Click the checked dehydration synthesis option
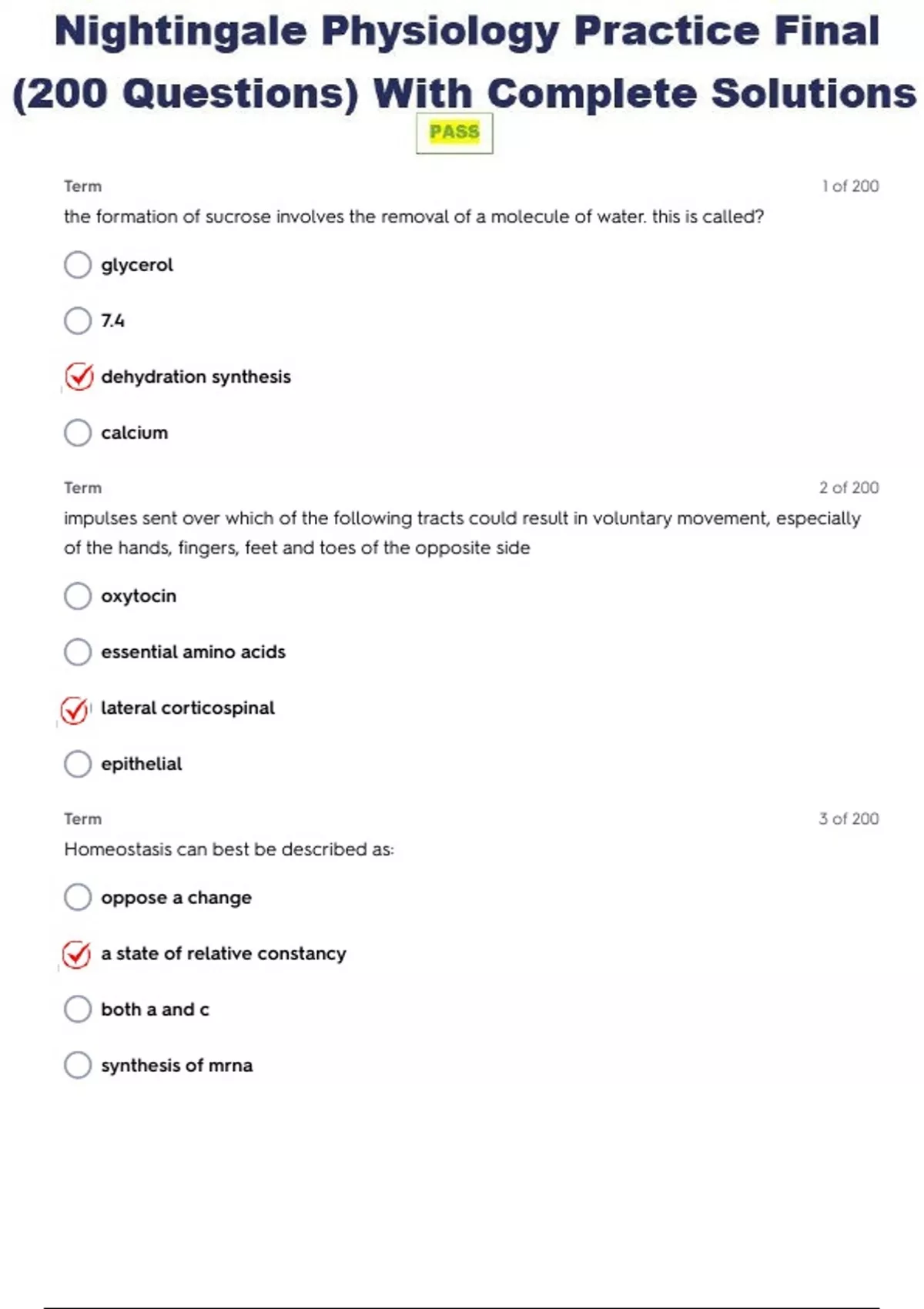This screenshot has height=1309, width=924. coord(79,377)
